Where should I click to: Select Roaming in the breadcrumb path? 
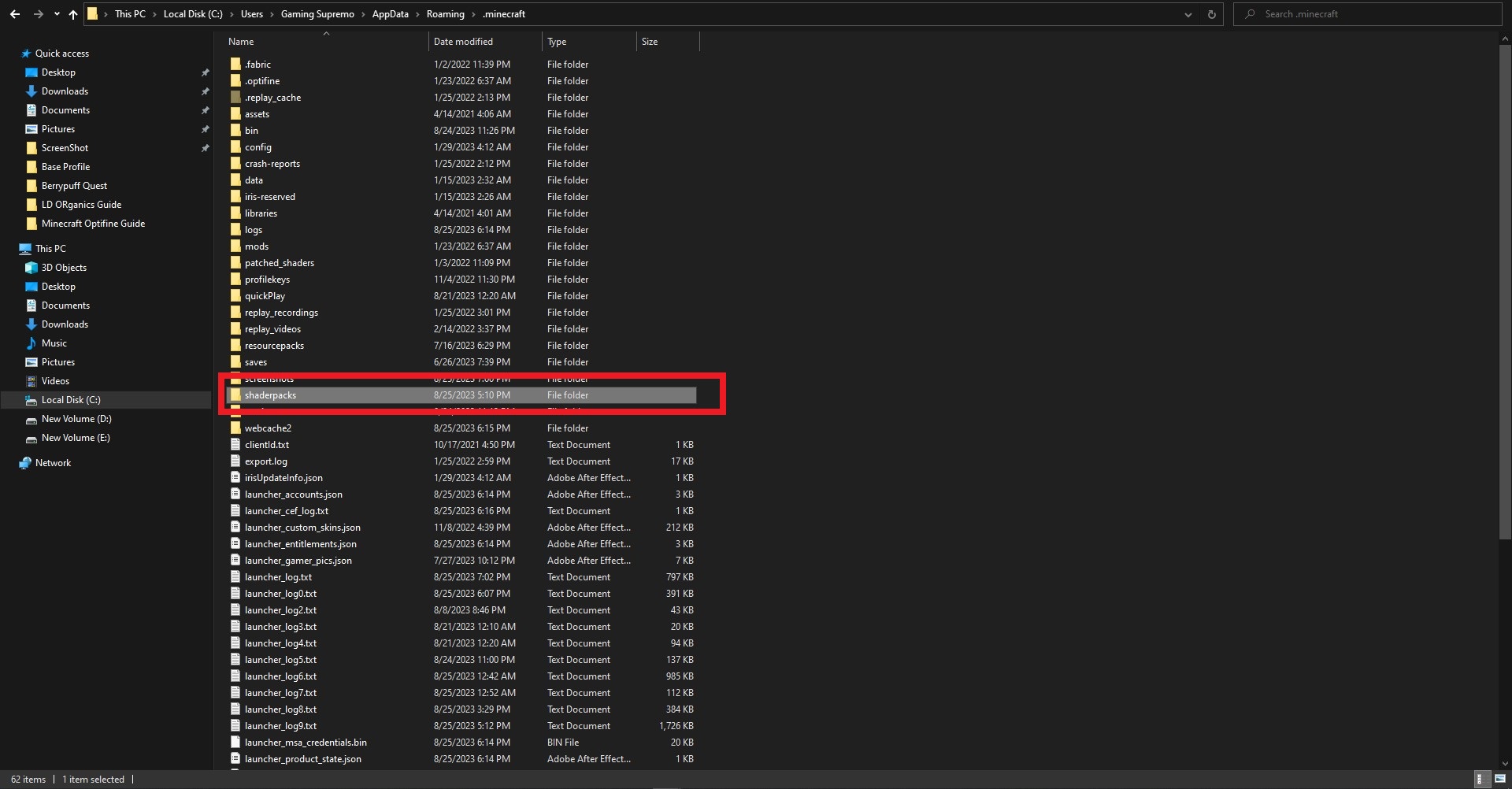(446, 13)
